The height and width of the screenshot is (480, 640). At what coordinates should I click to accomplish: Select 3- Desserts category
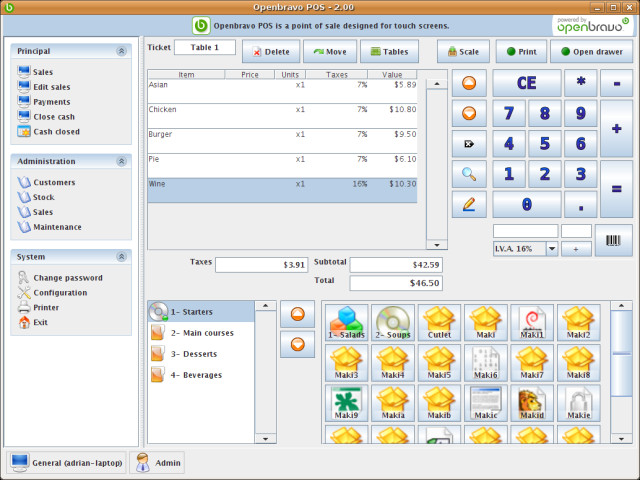point(201,354)
